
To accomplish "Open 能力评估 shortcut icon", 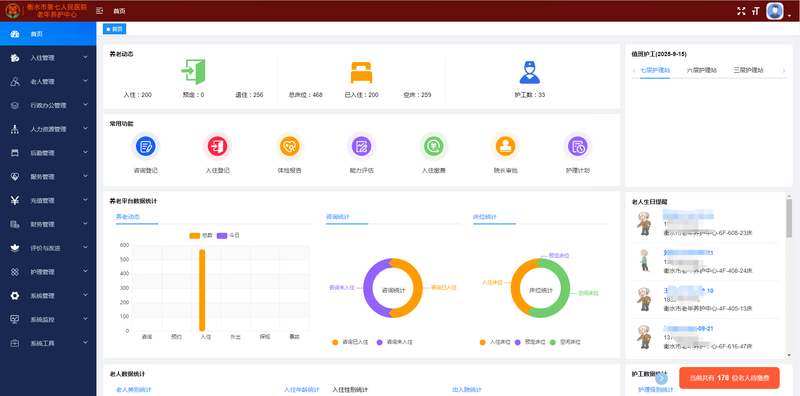I will click(x=361, y=146).
